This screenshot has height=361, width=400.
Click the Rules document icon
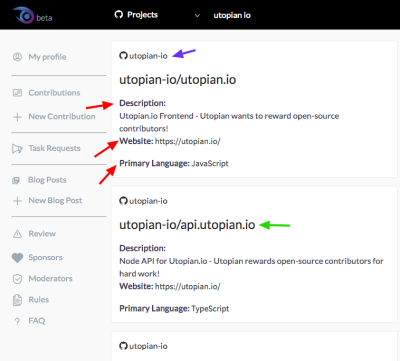[x=17, y=300]
